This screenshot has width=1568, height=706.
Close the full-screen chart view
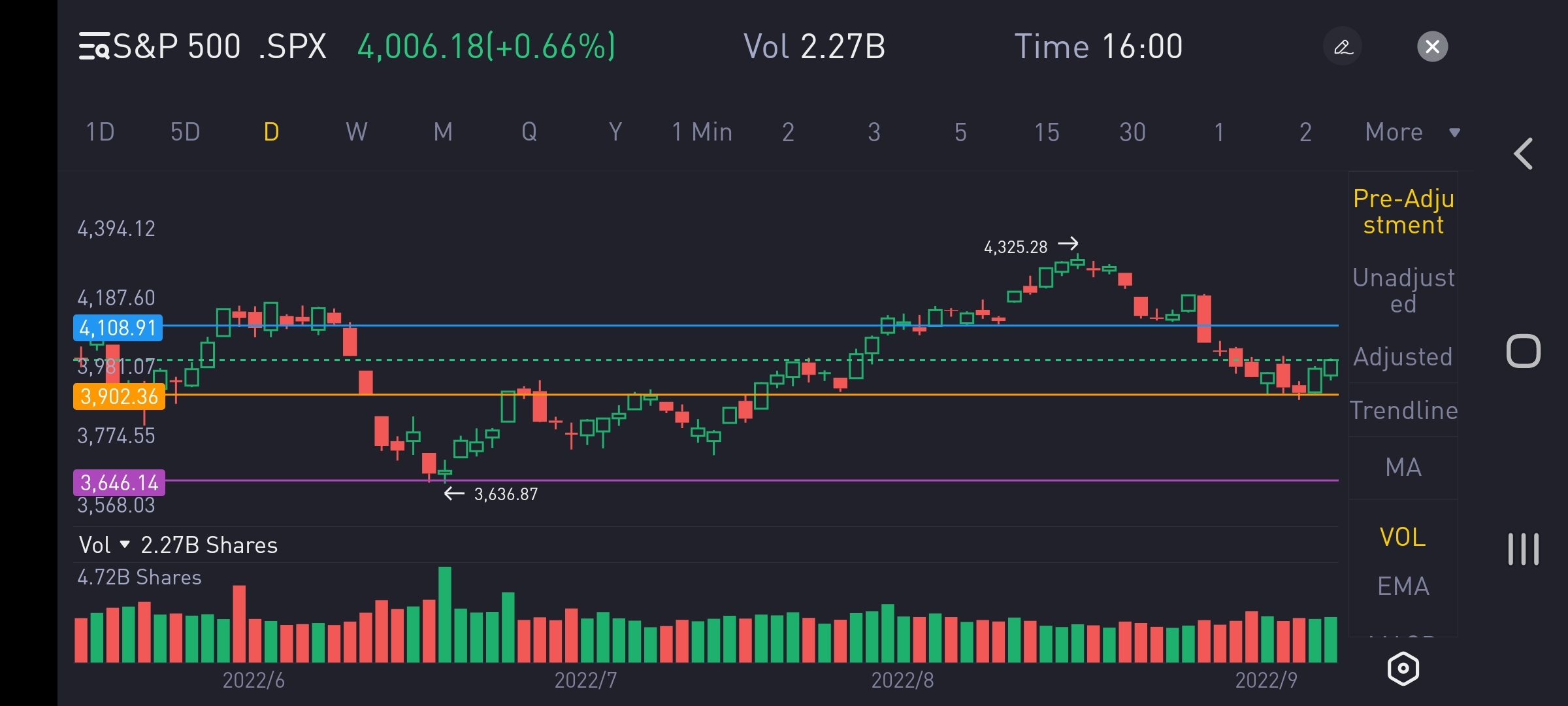click(x=1432, y=46)
